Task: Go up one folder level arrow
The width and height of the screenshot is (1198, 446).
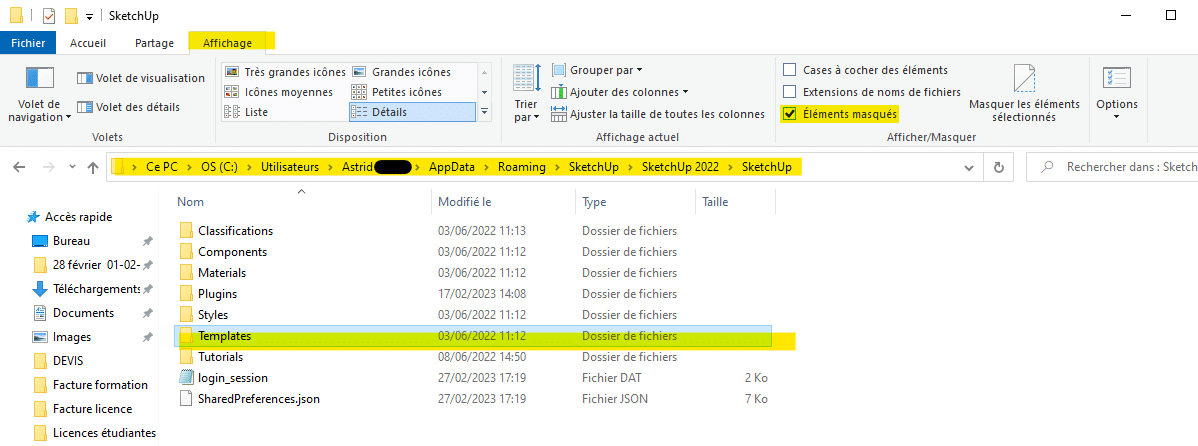Action: (x=93, y=167)
